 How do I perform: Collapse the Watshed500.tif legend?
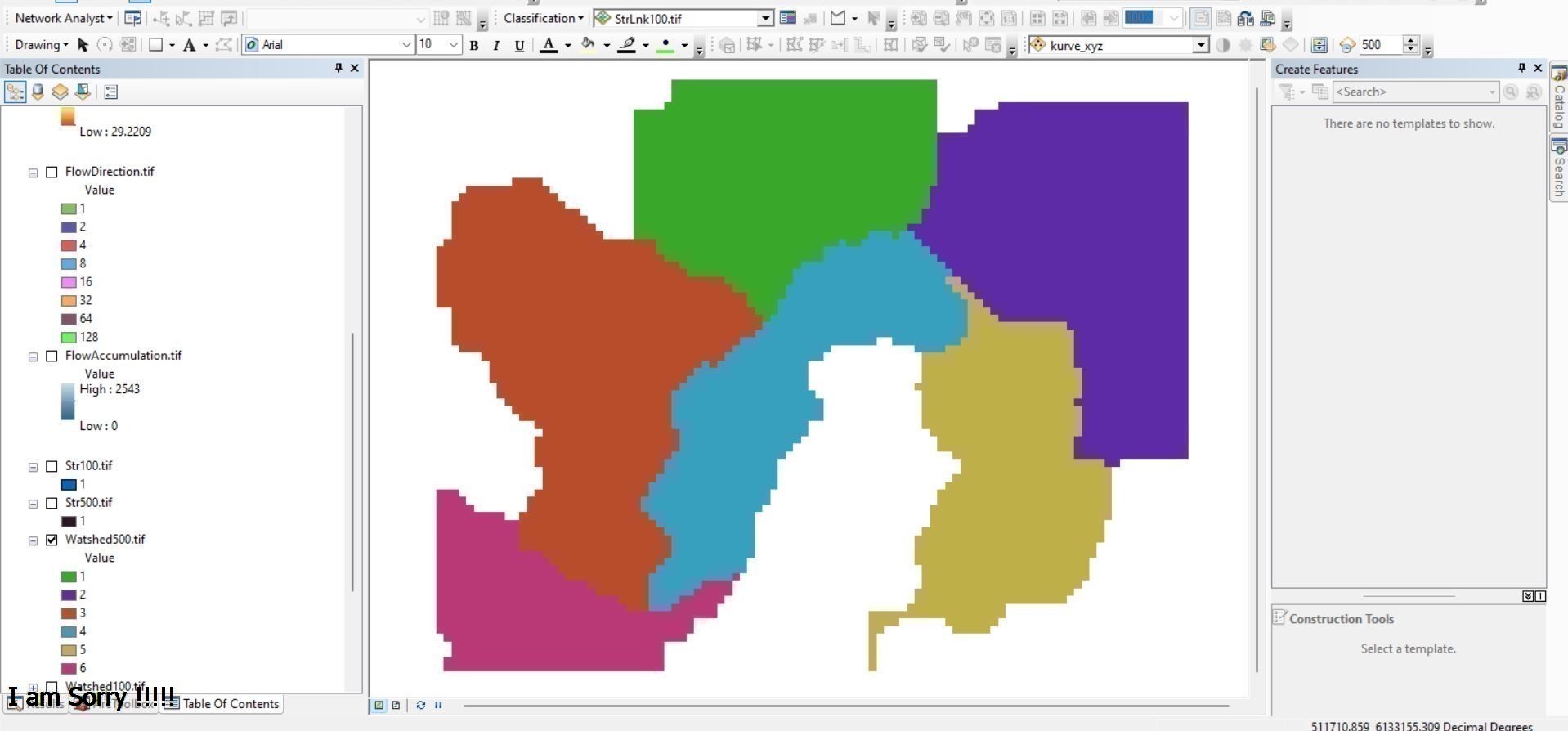34,540
